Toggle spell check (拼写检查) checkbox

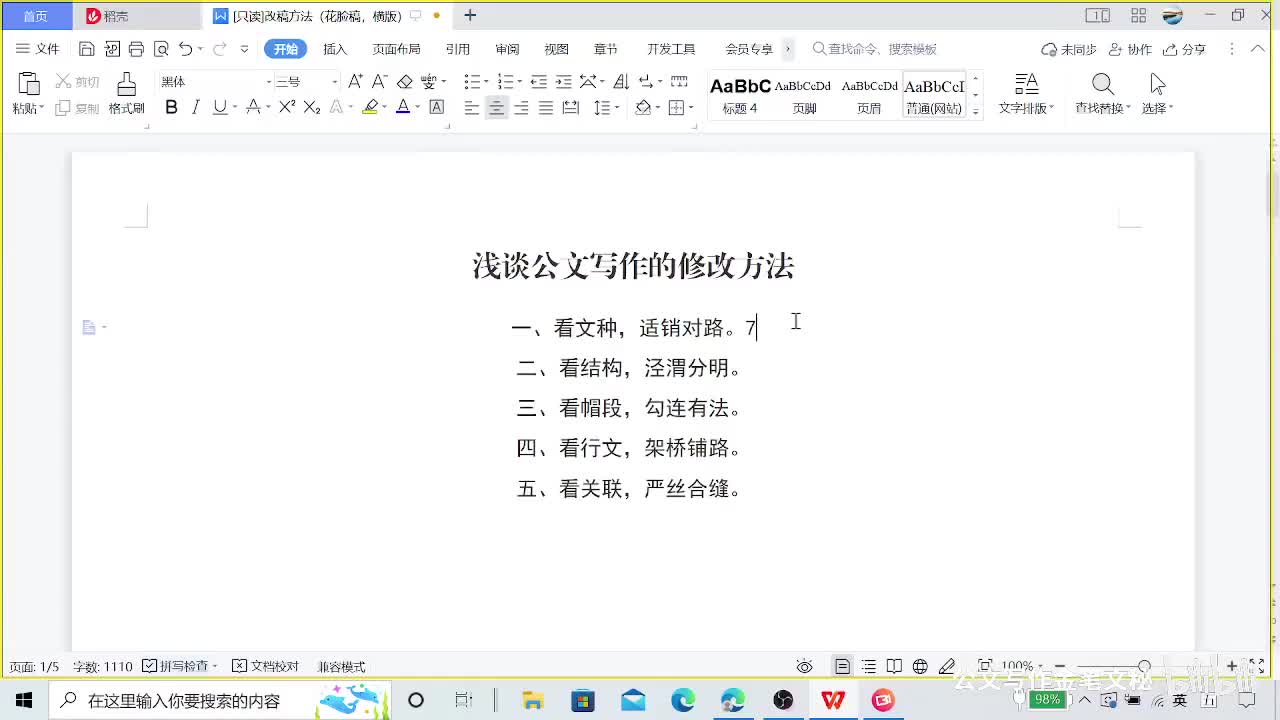(175, 666)
